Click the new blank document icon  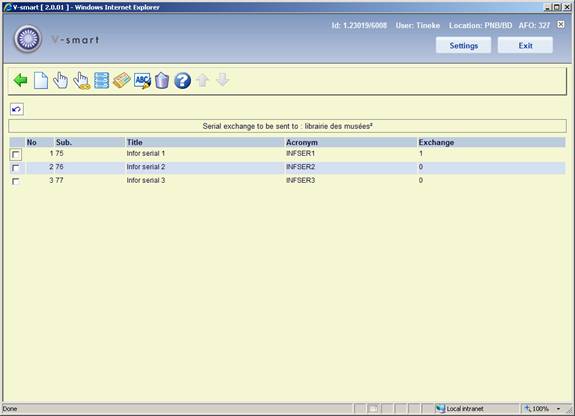pos(41,80)
